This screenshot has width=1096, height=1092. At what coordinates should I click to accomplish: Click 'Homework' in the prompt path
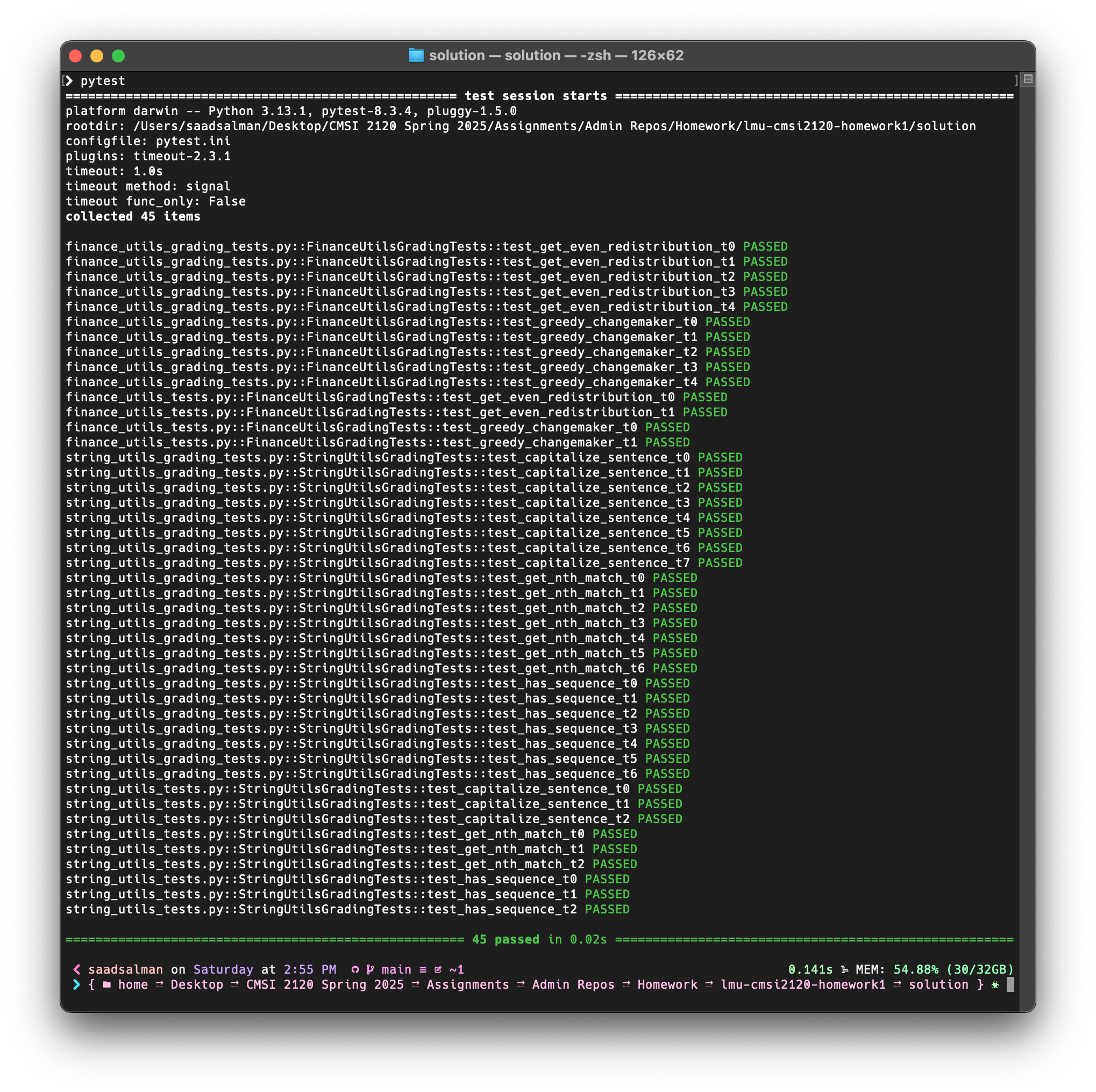click(x=667, y=985)
